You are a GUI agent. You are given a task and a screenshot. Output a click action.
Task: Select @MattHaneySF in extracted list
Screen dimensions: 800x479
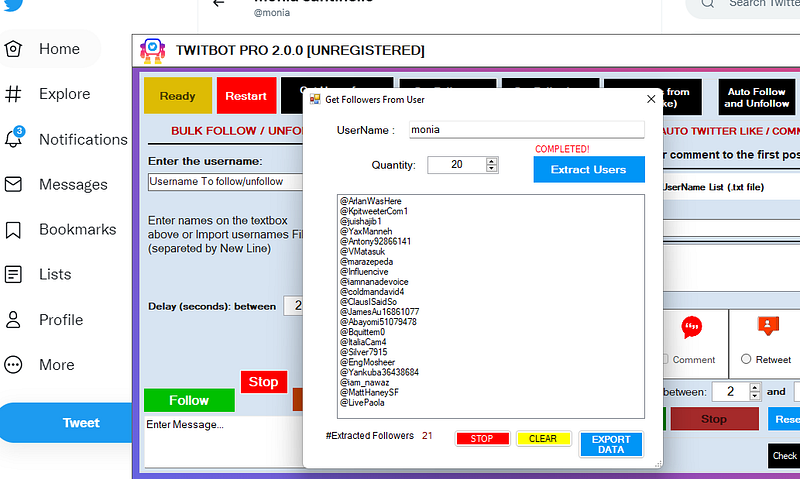[x=369, y=392]
